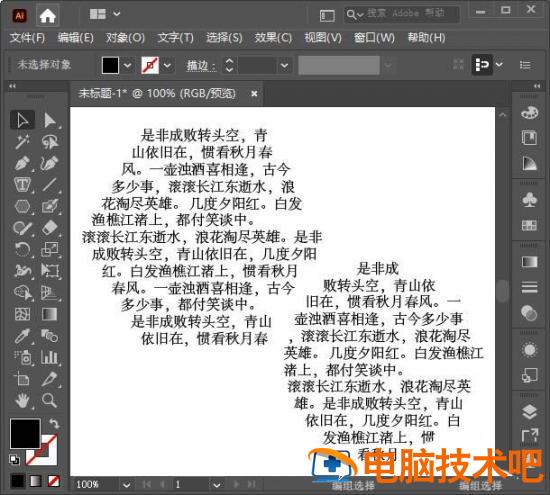Reset default fill and stroke
This screenshot has width=550, height=495.
point(14,459)
